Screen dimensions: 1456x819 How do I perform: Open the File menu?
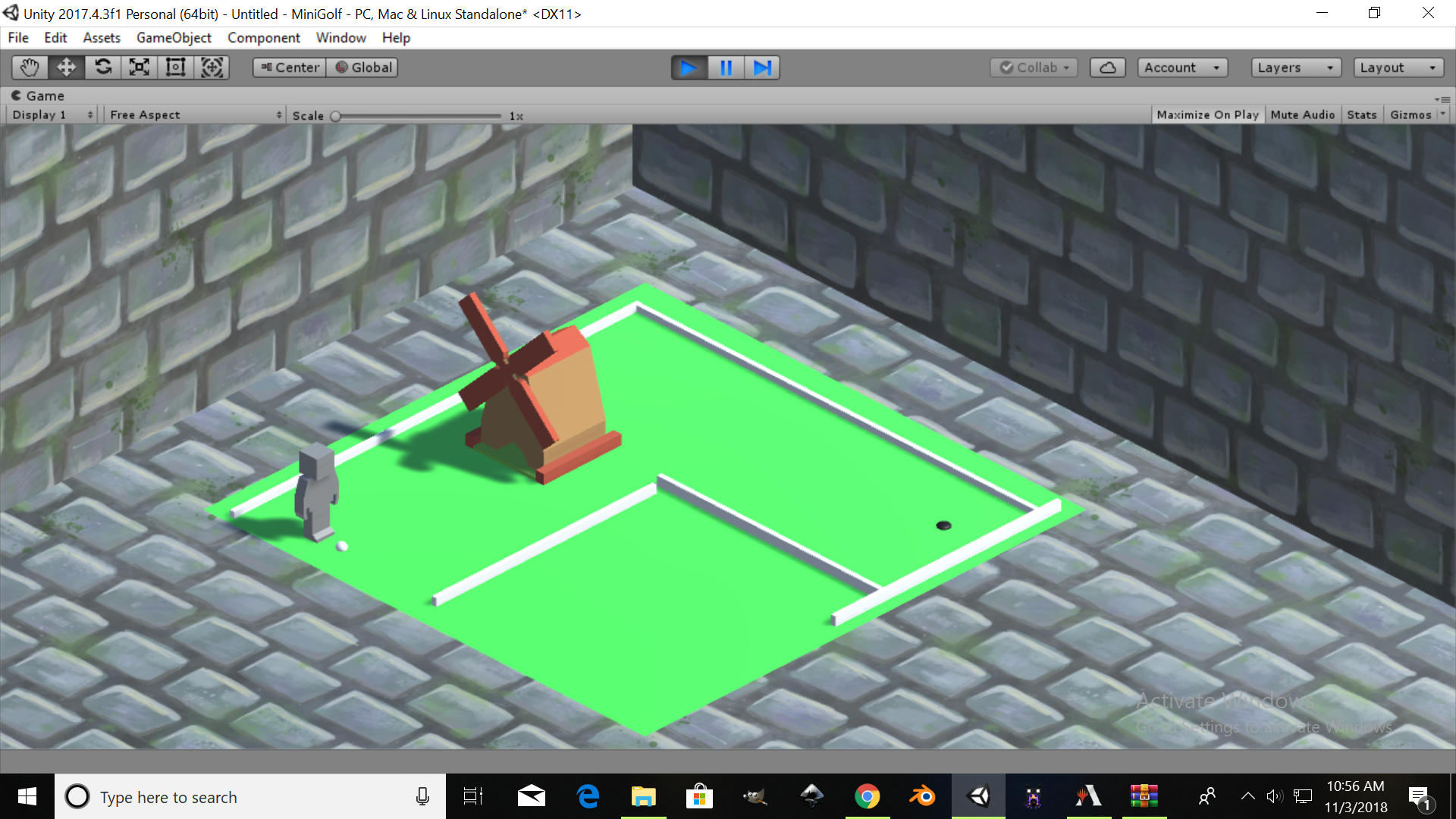click(18, 38)
